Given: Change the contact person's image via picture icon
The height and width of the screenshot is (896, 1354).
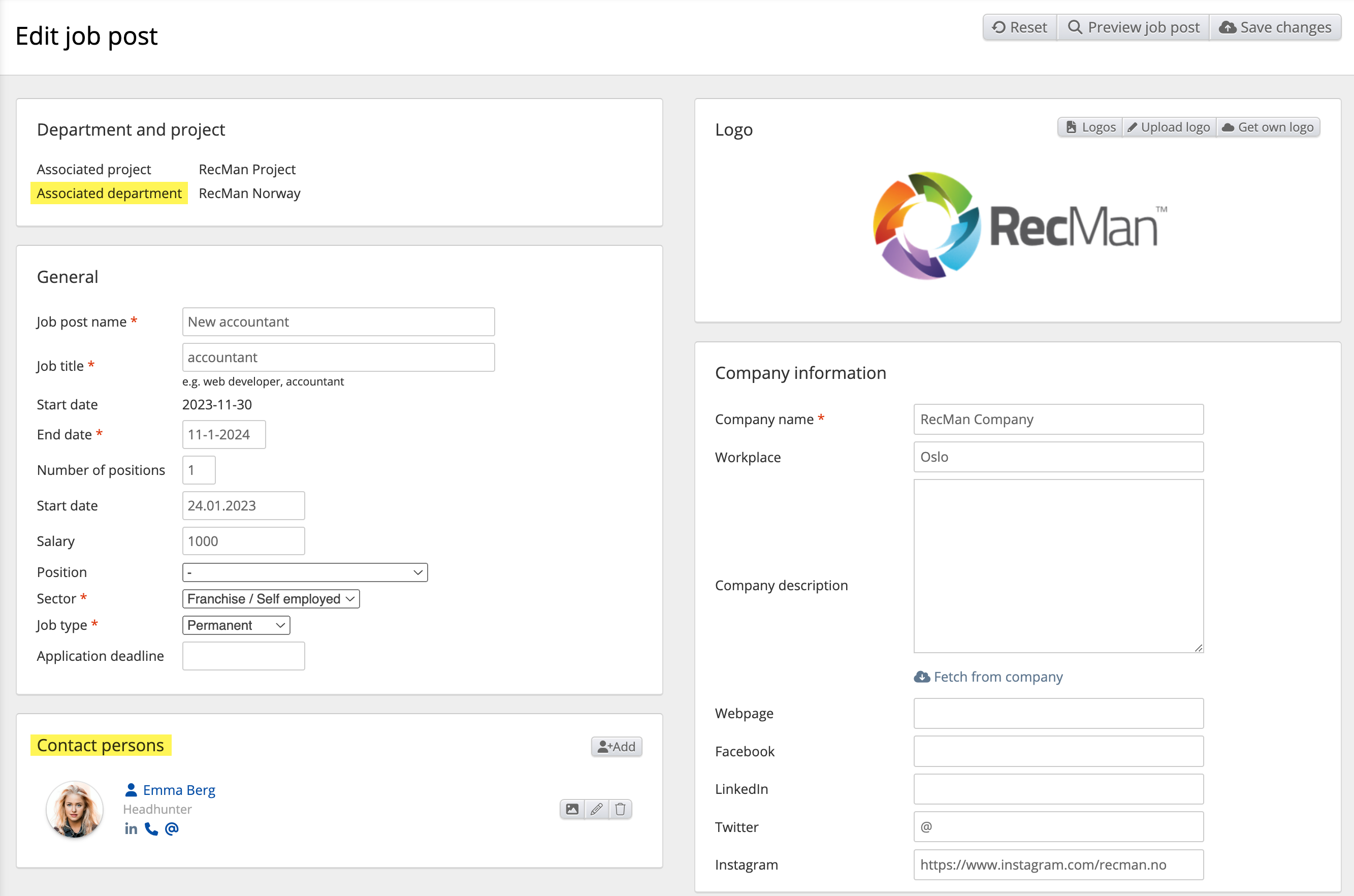Looking at the screenshot, I should pyautogui.click(x=572, y=809).
